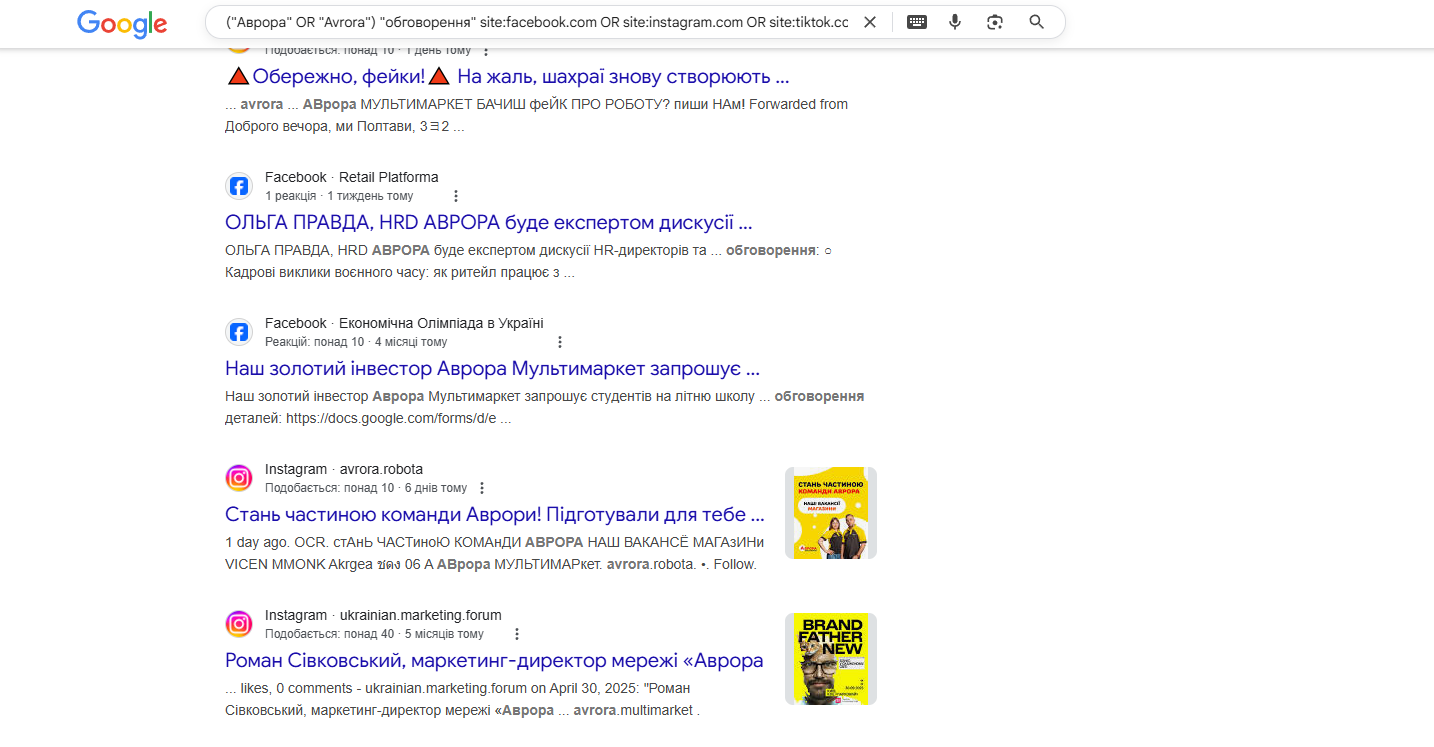Click the 'Instagram · ukrainian.marketing.forum' source text
Viewport: 1434px width, 747px height.
pos(383,615)
